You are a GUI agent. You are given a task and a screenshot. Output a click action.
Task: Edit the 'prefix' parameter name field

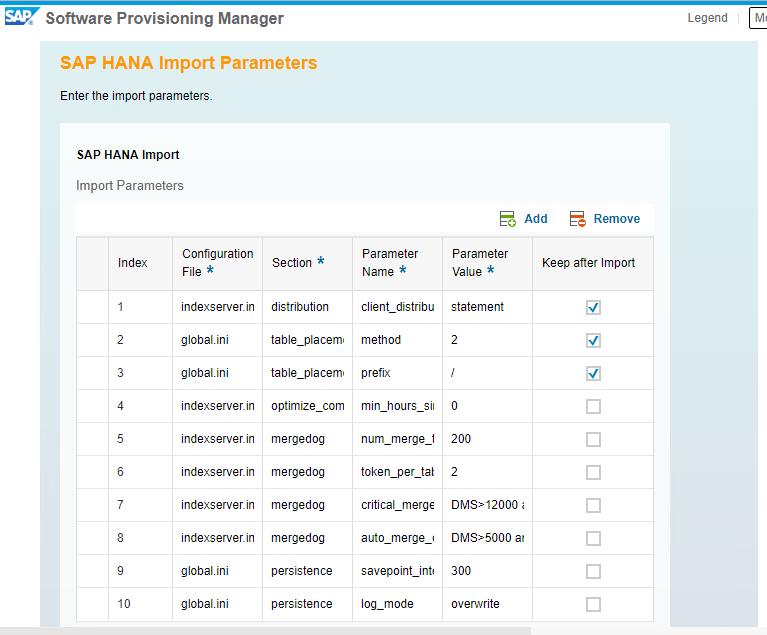click(397, 373)
